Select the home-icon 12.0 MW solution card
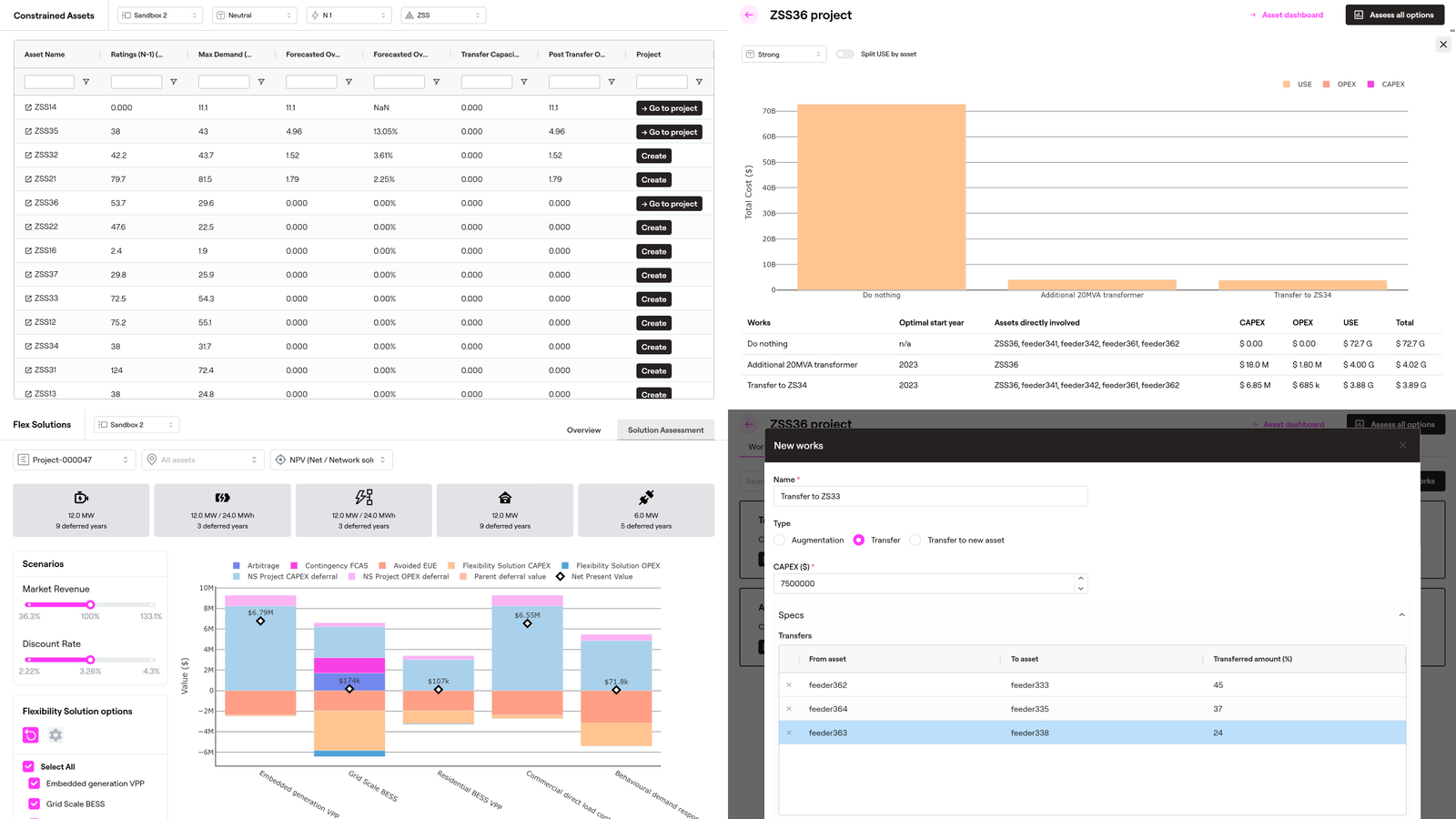The height and width of the screenshot is (819, 1456). [505, 510]
